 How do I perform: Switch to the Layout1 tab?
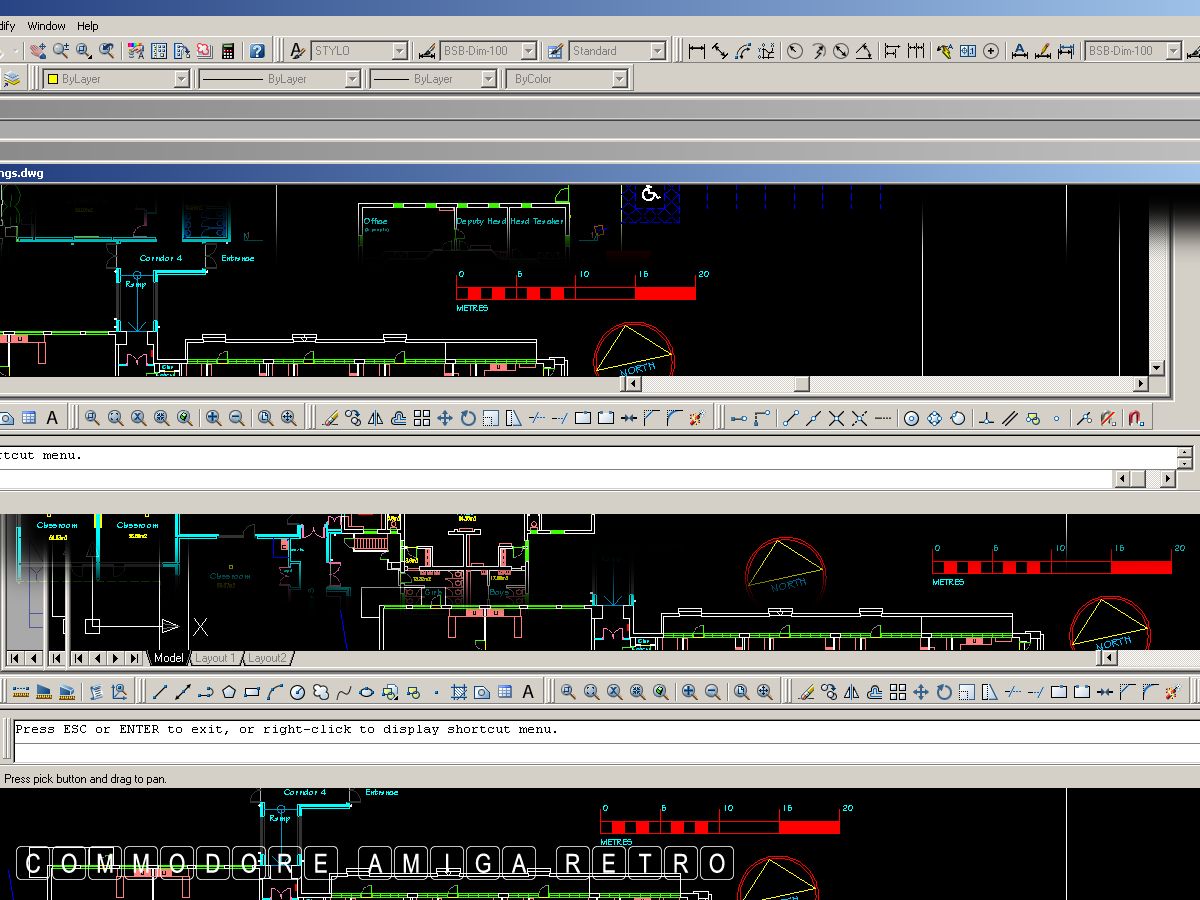pos(215,658)
